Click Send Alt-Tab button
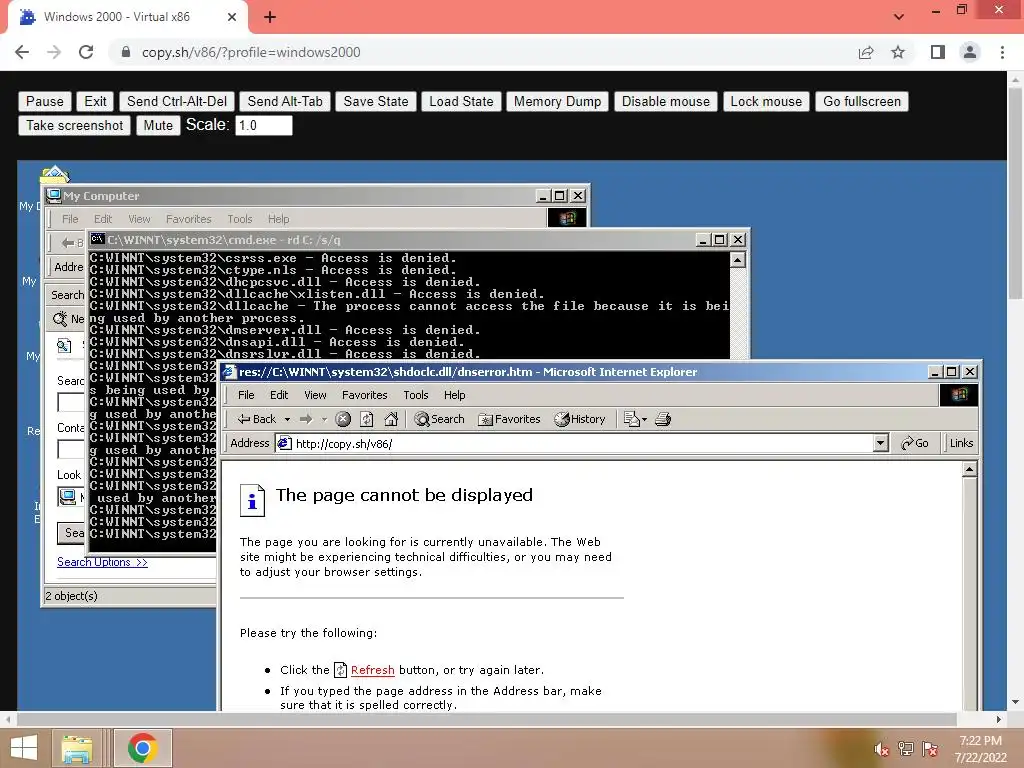1024x768 pixels. coord(285,101)
